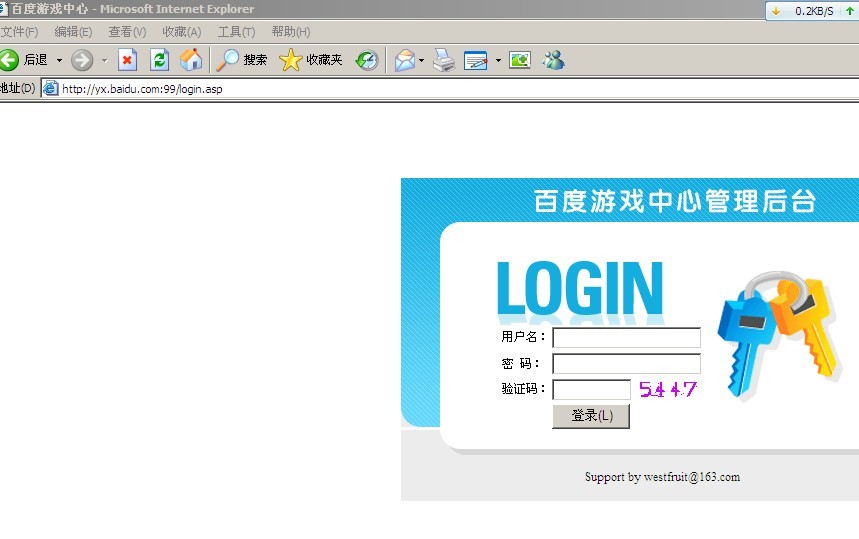
Task: Click the 0.2KB/S network speed indicator
Action: click(812, 11)
